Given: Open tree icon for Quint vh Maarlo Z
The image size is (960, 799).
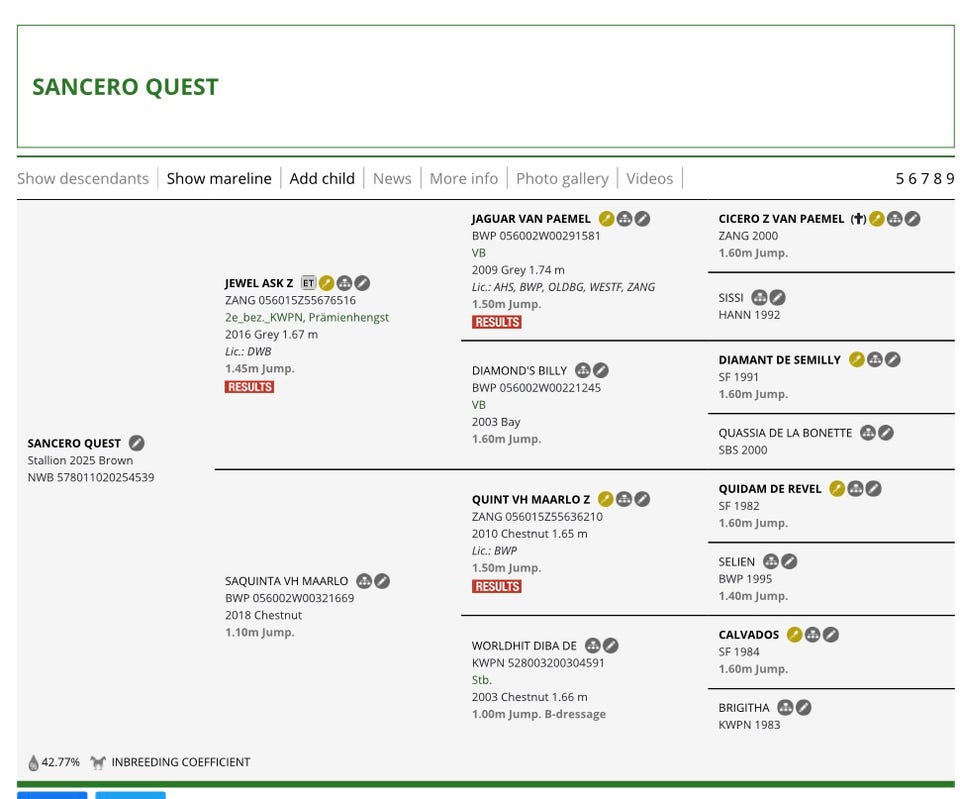Looking at the screenshot, I should click(624, 499).
